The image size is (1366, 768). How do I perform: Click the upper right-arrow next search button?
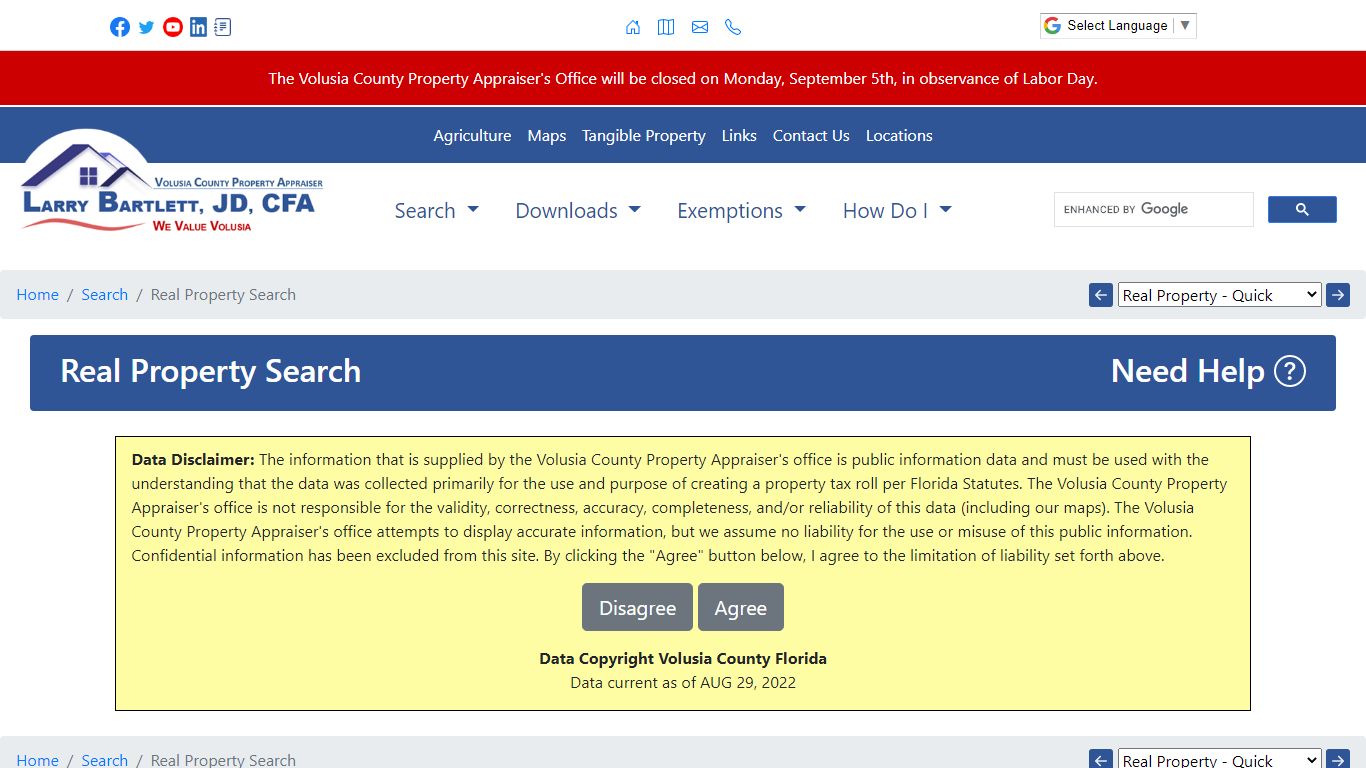1338,295
